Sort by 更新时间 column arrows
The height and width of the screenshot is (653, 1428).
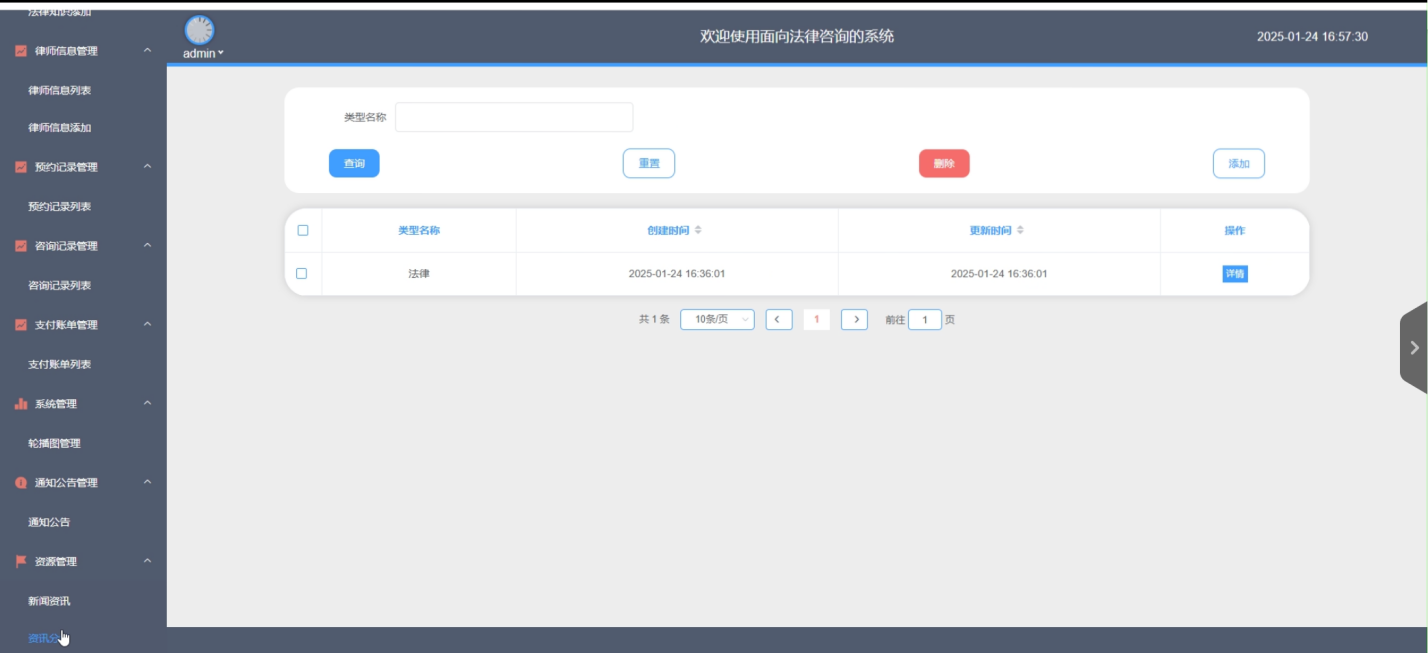[1020, 230]
